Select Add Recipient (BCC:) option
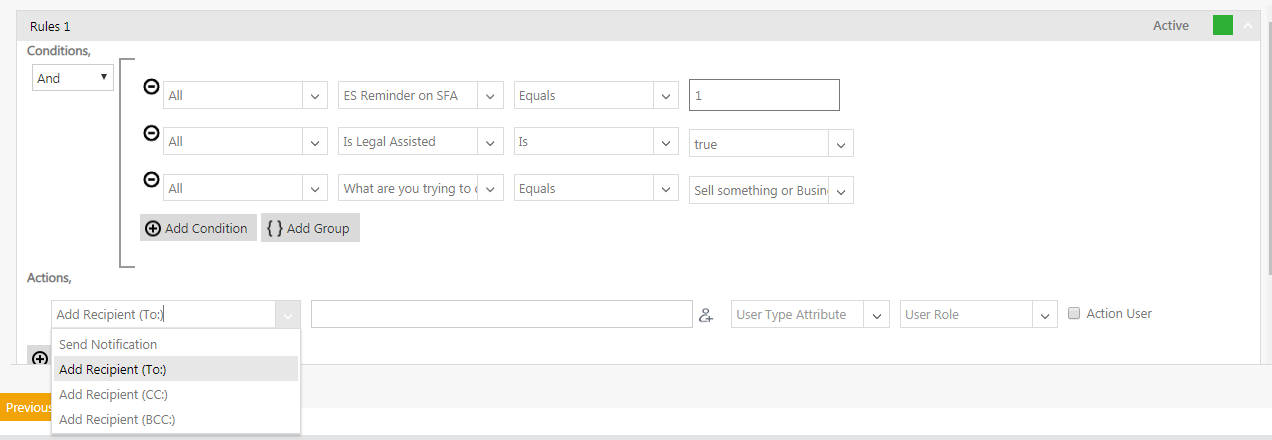1272x440 pixels. [117, 420]
